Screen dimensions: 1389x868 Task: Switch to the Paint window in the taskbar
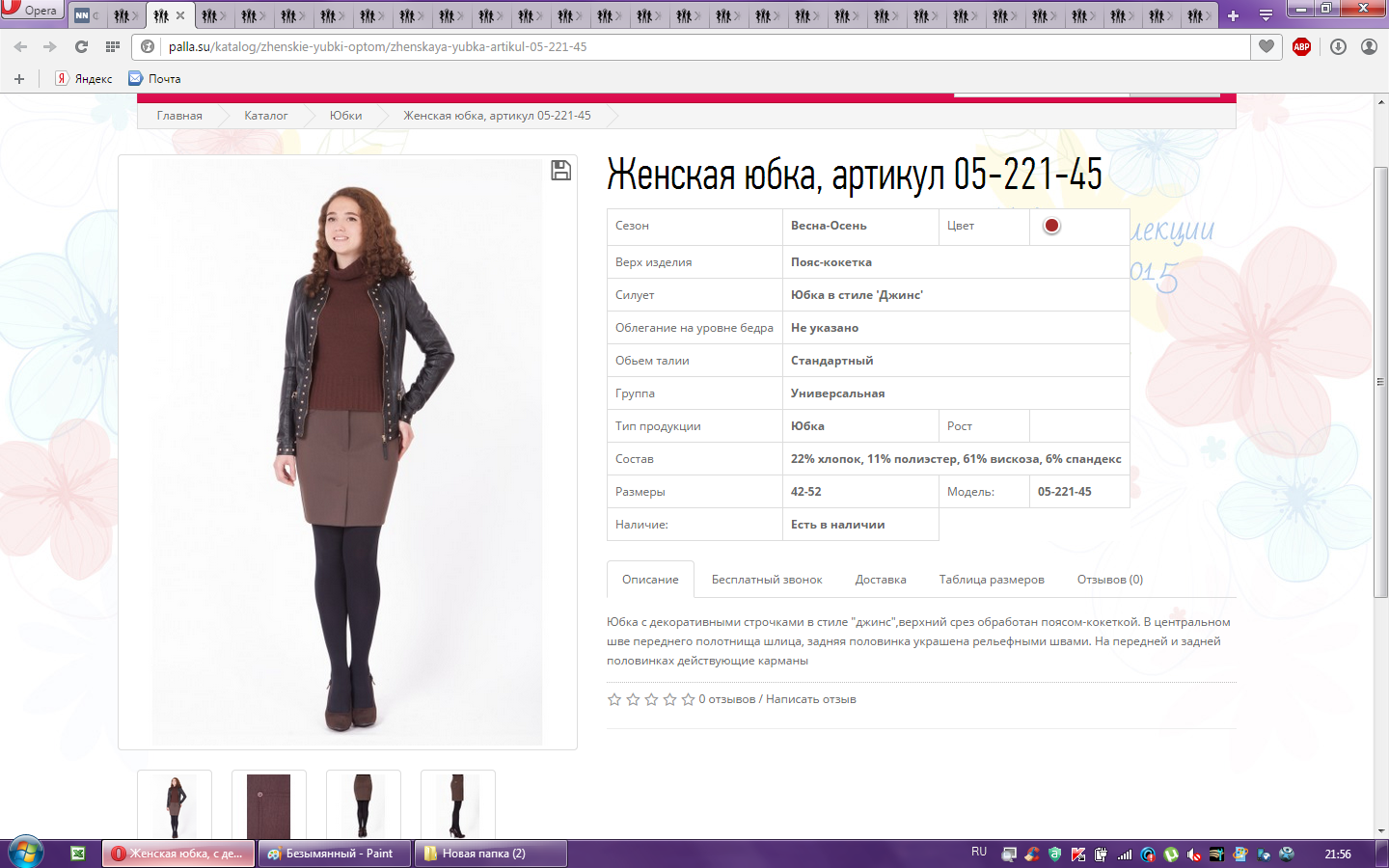click(334, 854)
